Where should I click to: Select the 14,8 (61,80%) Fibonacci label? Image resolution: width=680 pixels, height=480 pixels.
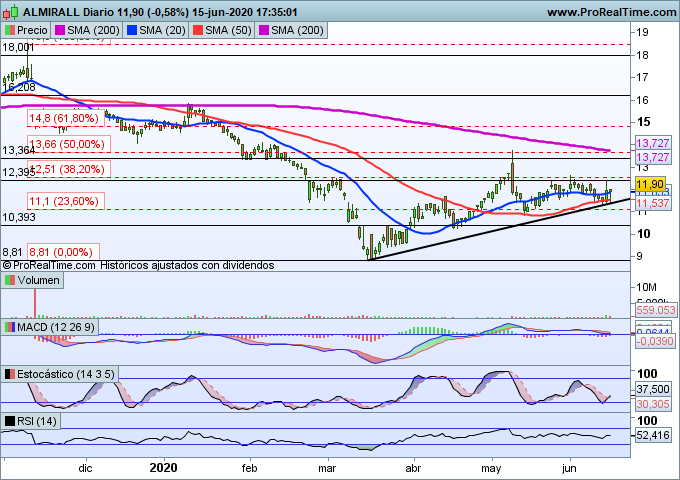65,118
